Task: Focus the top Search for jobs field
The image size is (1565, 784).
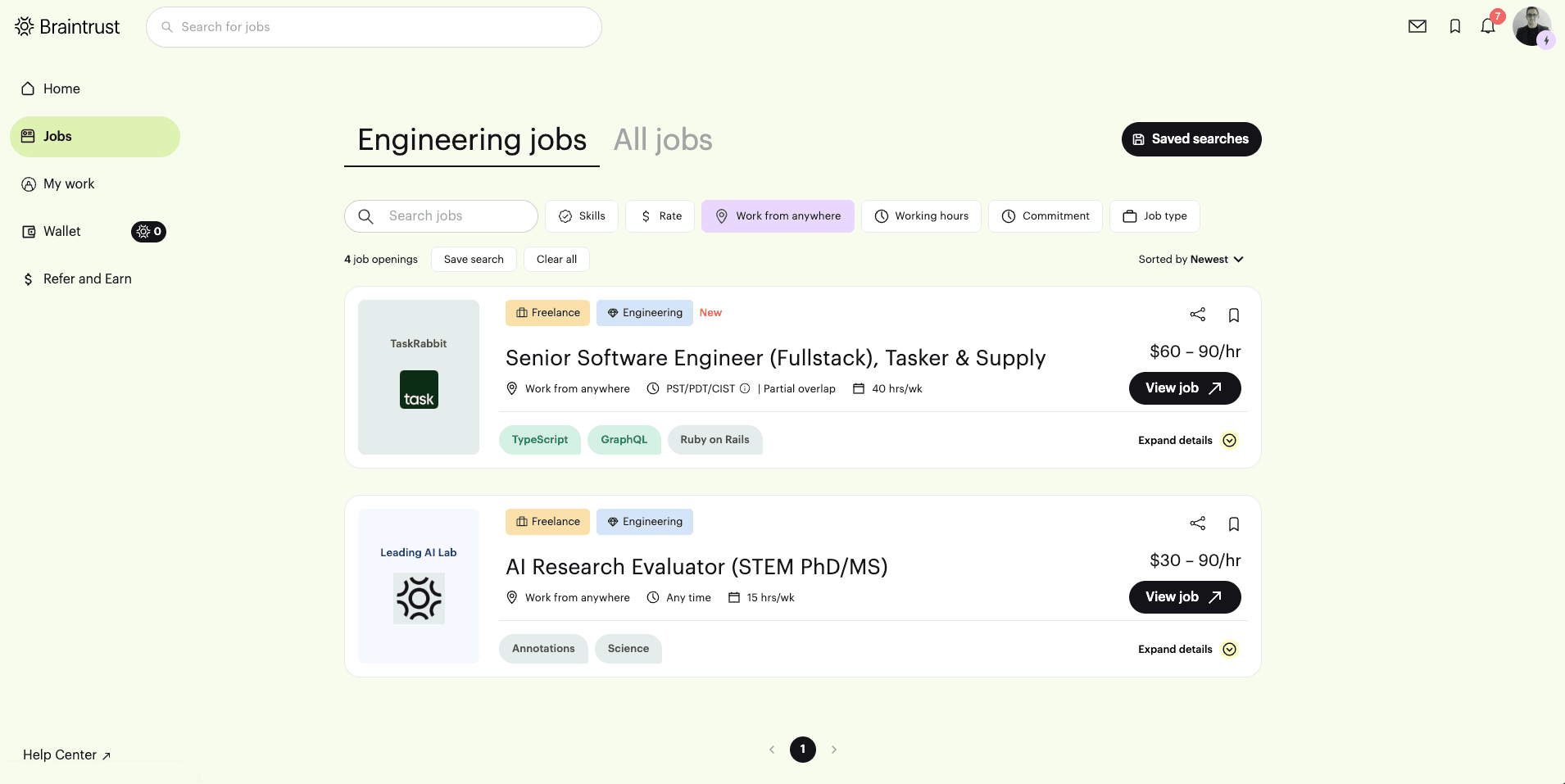Action: [x=374, y=27]
